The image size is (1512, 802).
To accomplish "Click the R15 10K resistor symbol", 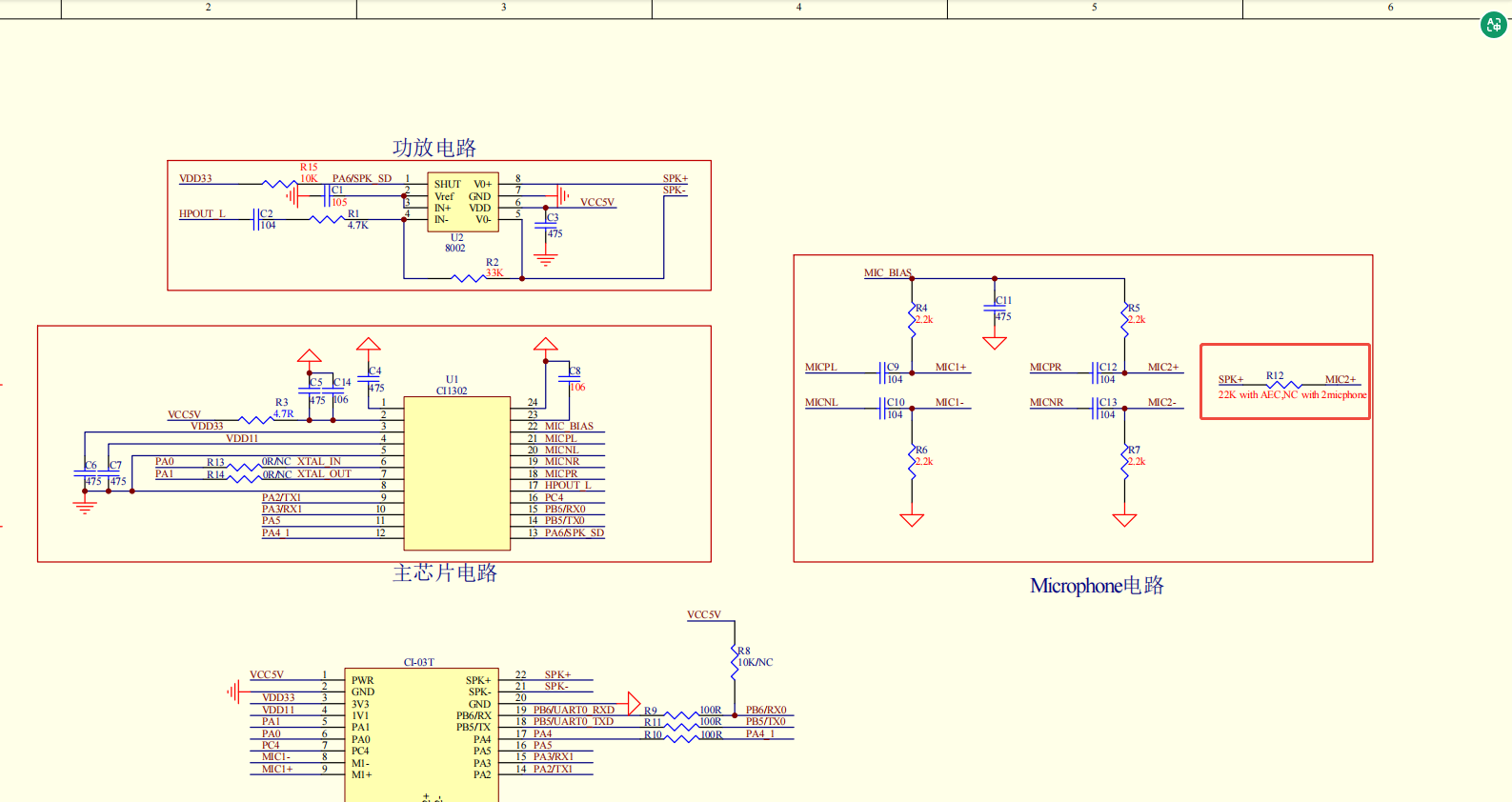I will pyautogui.click(x=279, y=184).
